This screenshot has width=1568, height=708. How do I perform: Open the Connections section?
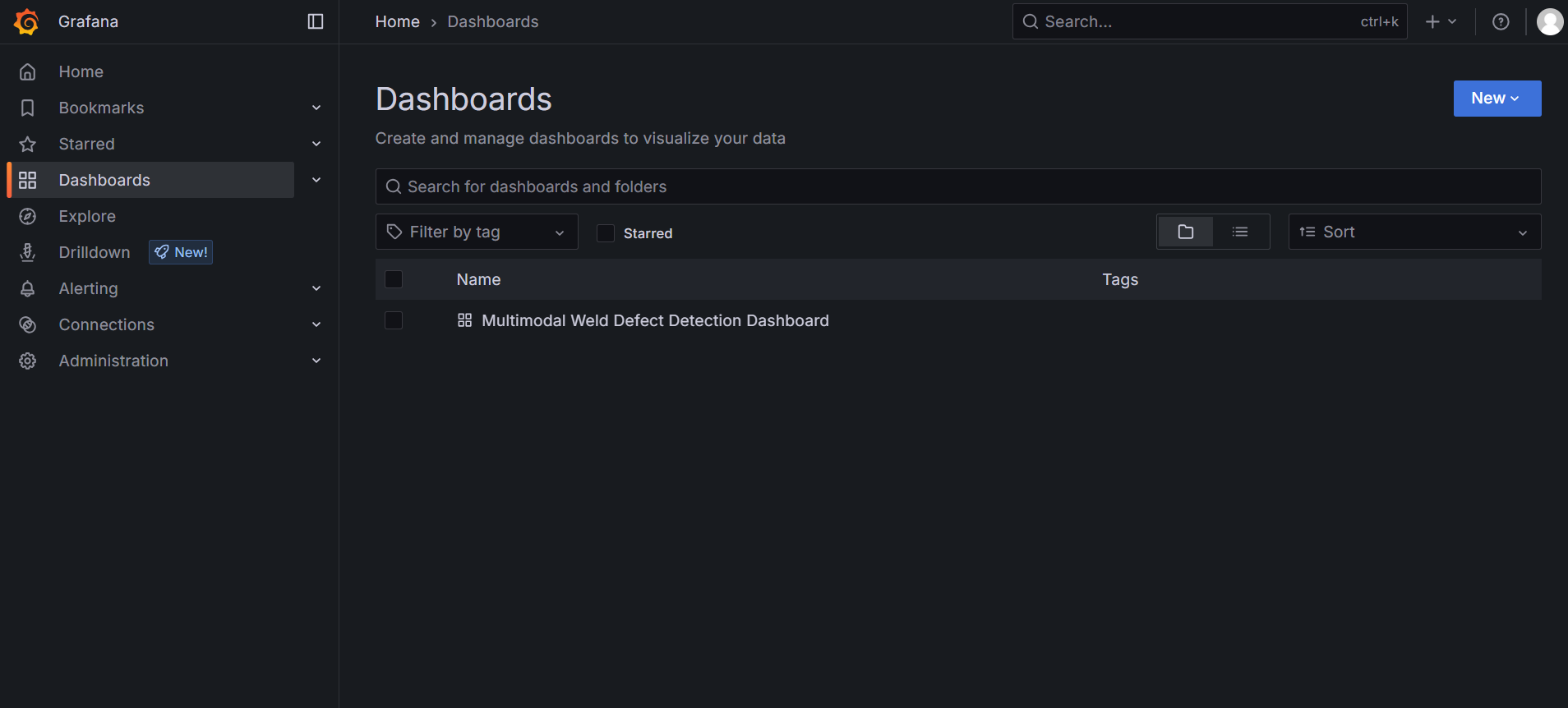pos(106,324)
